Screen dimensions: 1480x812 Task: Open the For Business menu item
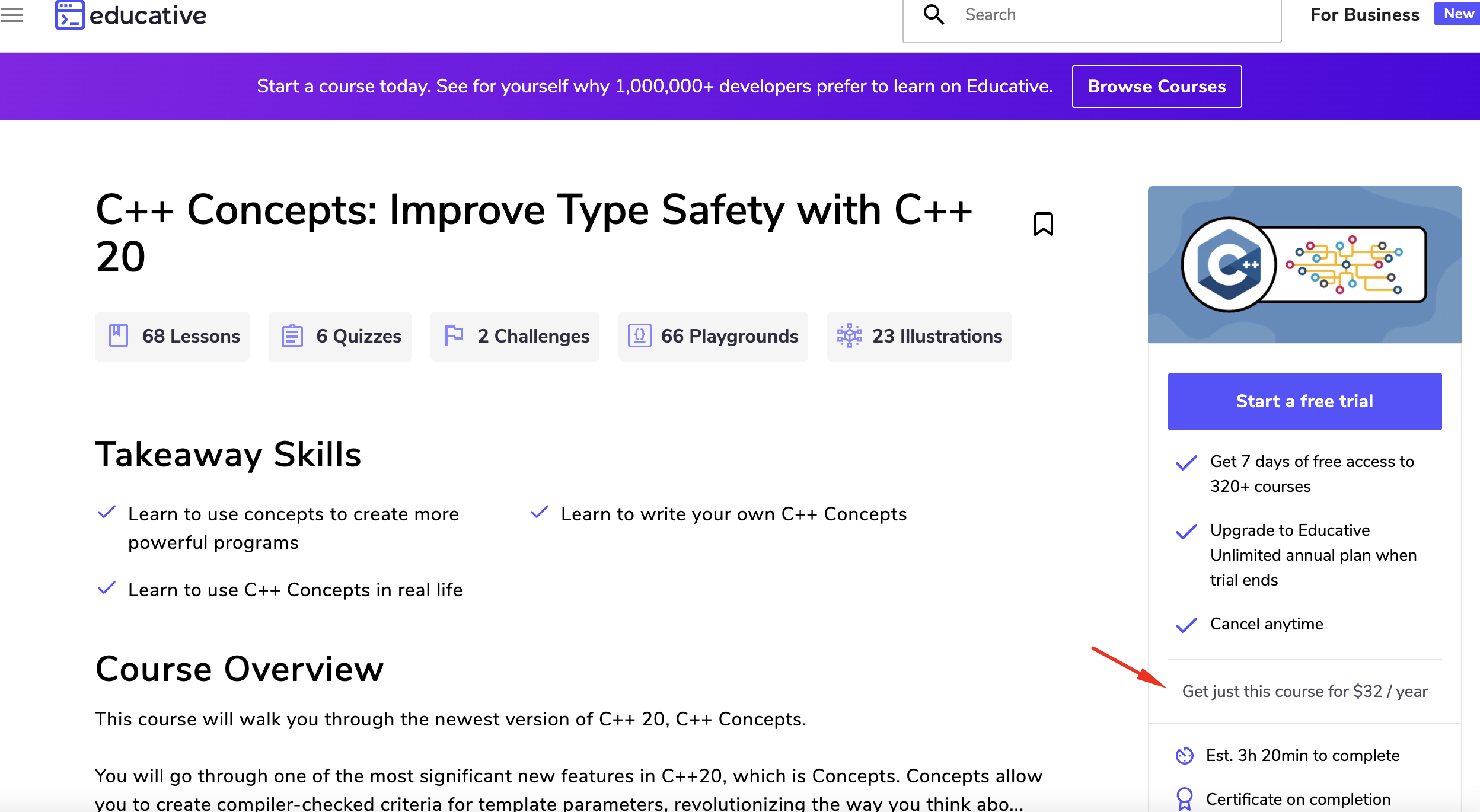(x=1364, y=15)
